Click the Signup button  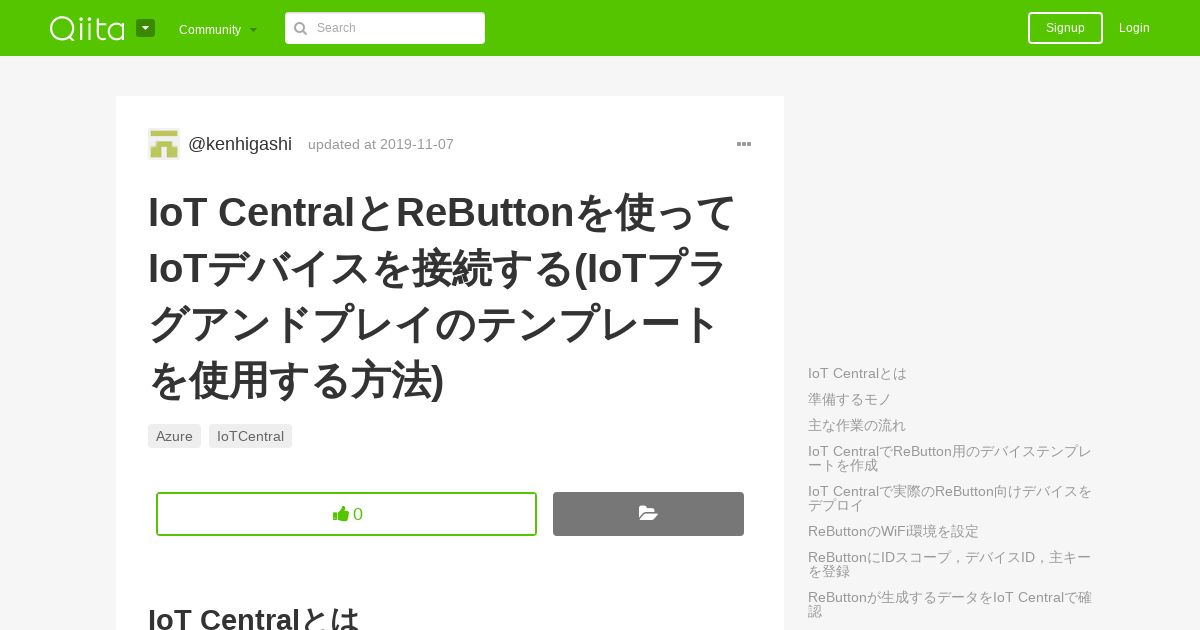coord(1065,28)
